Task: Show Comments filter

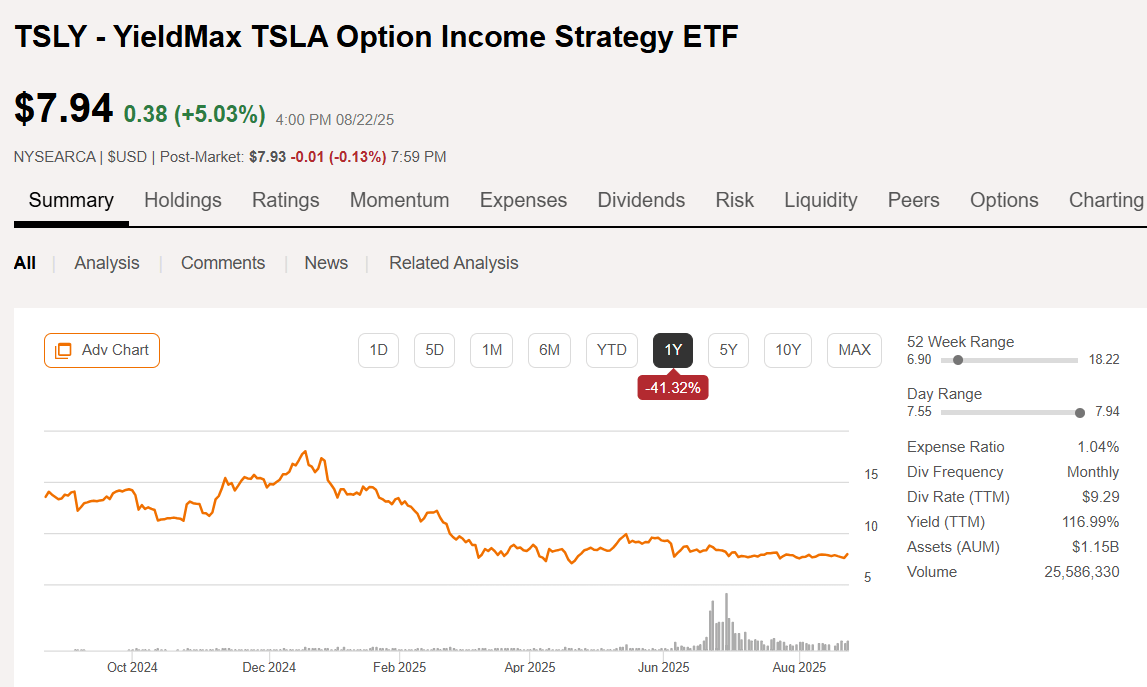Action: 223,263
